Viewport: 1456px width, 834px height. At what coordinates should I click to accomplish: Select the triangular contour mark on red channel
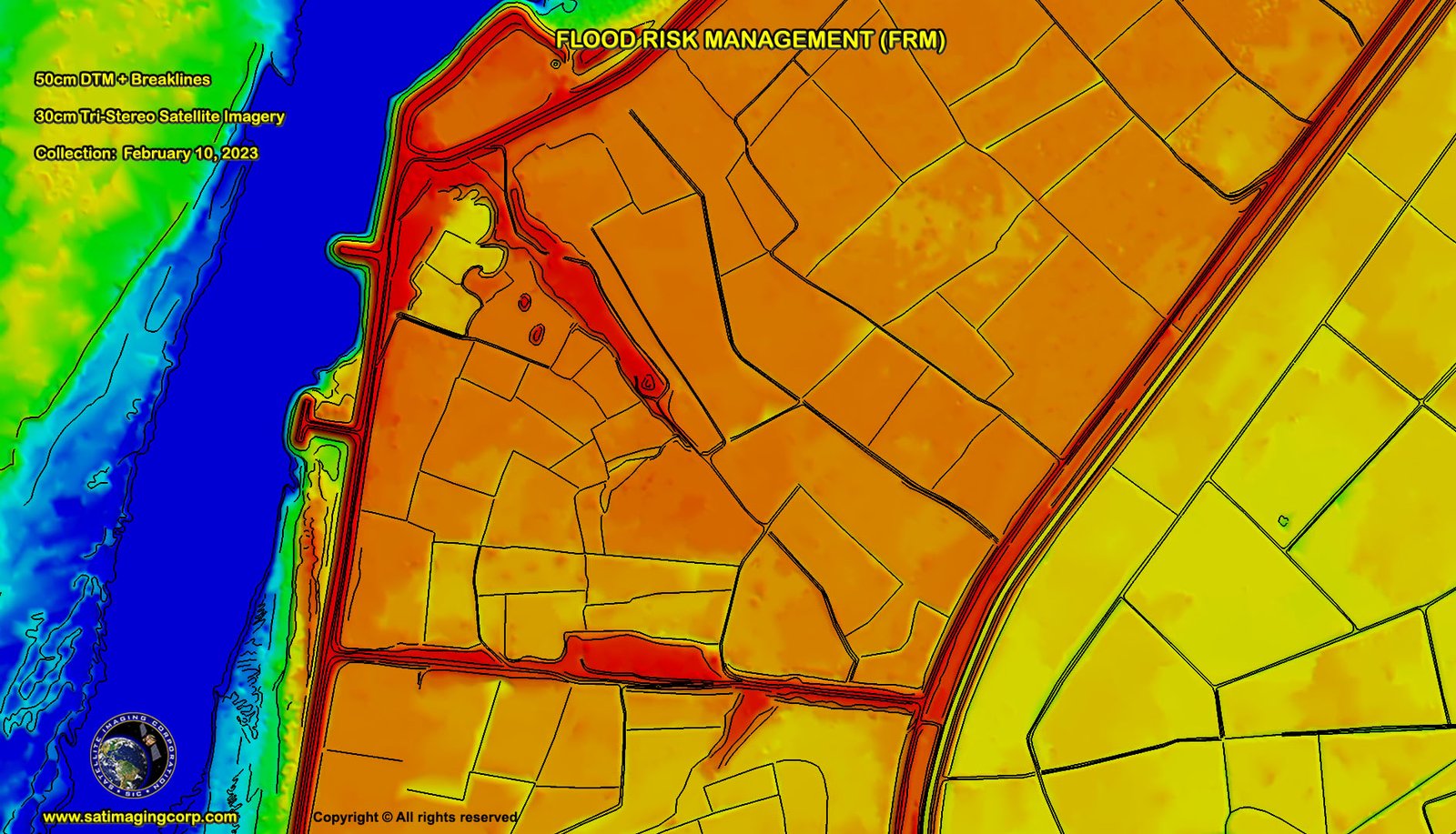648,382
